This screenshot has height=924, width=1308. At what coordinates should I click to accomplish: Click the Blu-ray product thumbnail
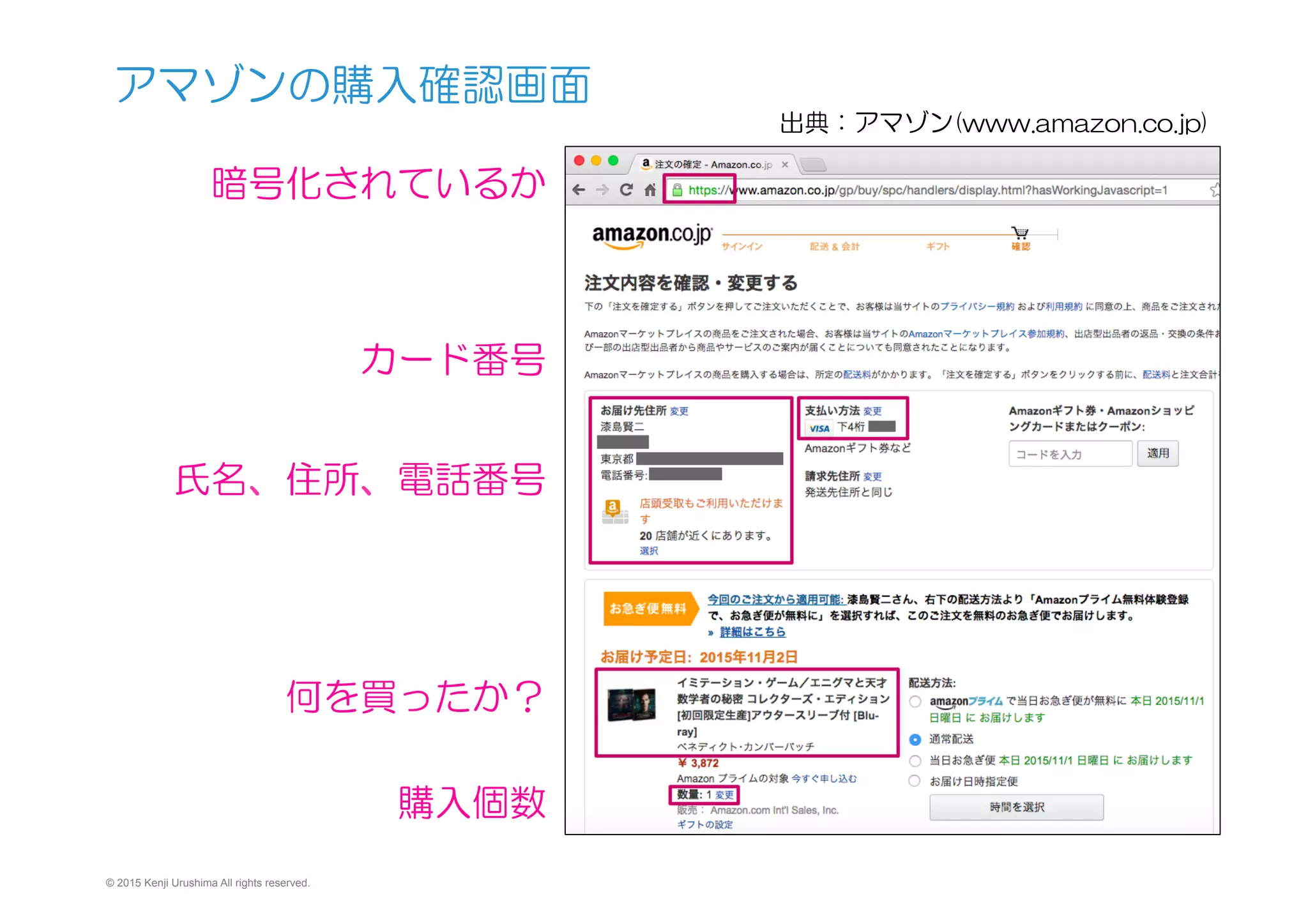633,704
